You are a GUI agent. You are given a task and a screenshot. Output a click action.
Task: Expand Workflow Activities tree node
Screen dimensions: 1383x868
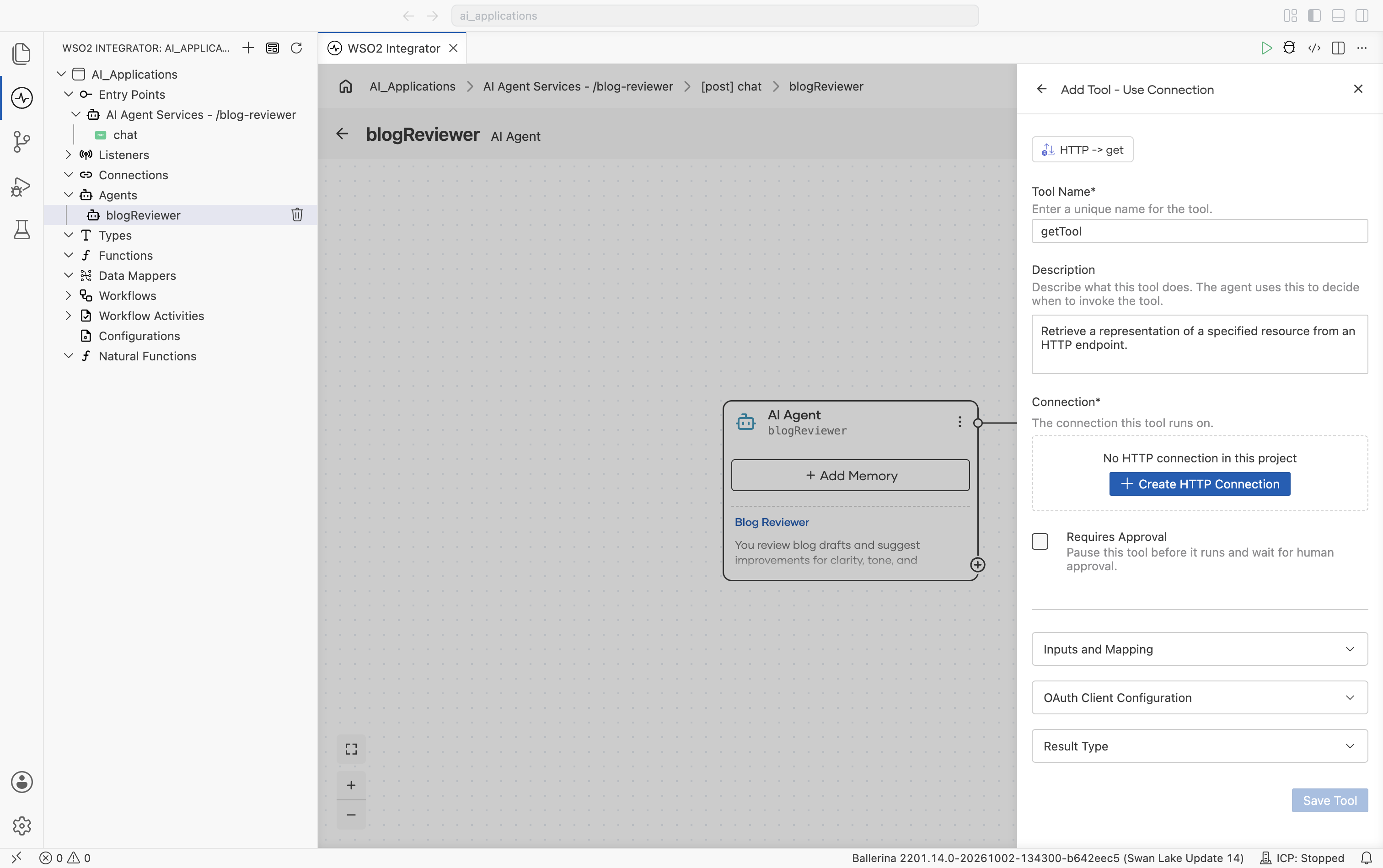tap(68, 316)
